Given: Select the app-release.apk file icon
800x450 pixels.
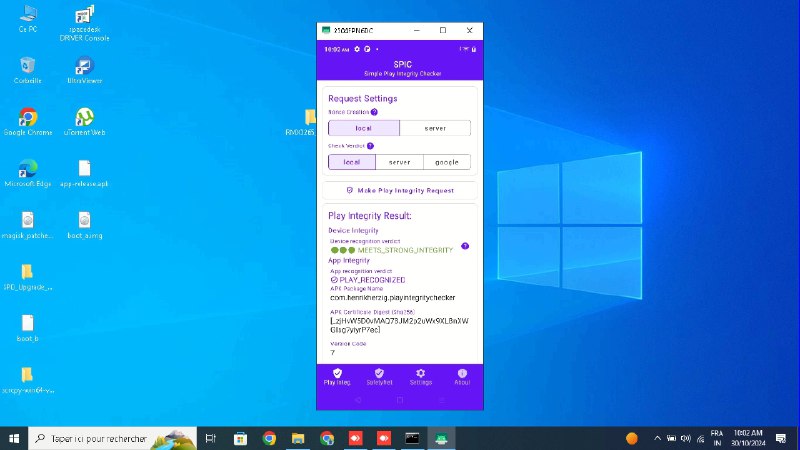Looking at the screenshot, I should (x=84, y=173).
